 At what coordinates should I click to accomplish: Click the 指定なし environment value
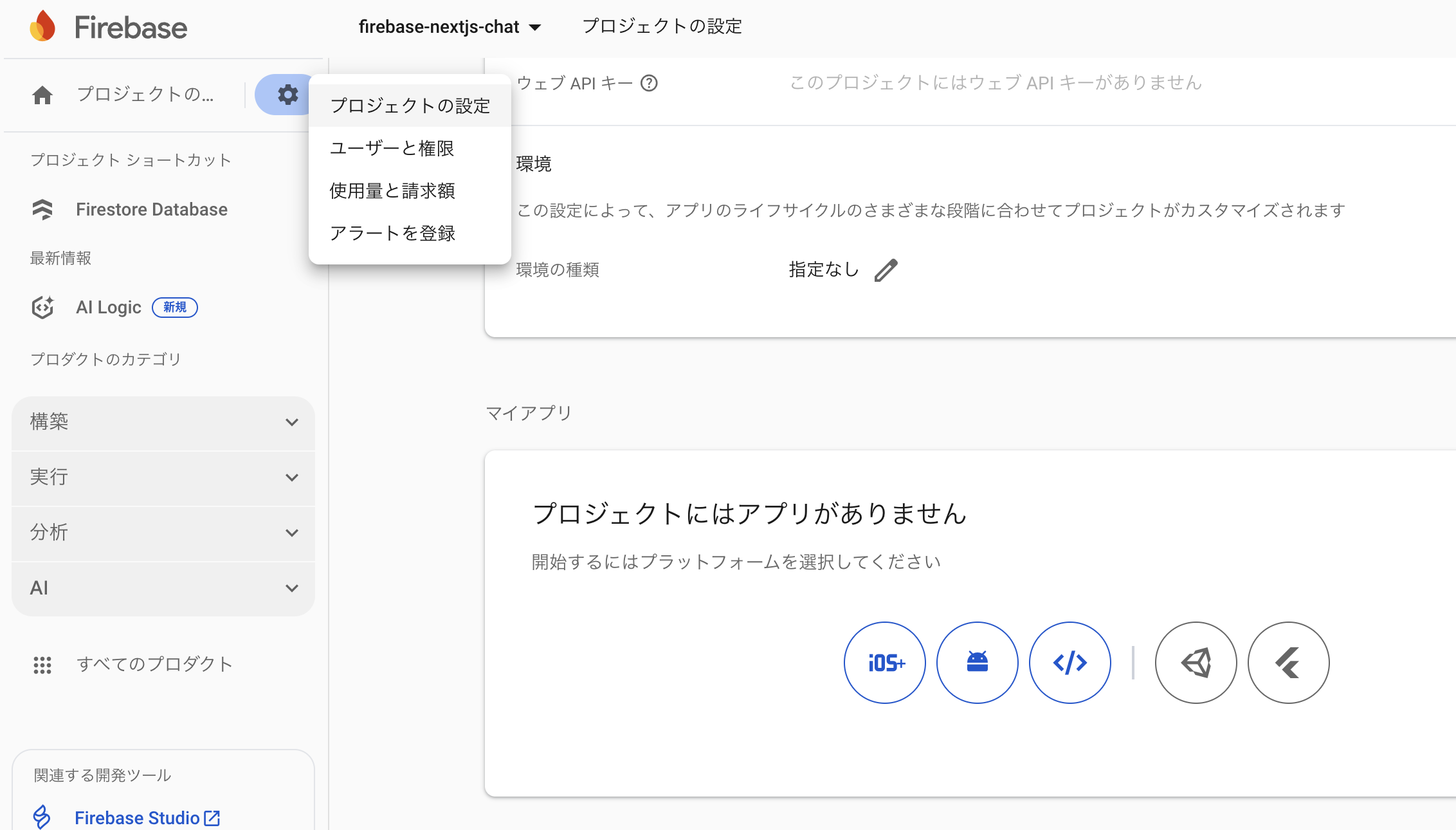click(x=824, y=270)
